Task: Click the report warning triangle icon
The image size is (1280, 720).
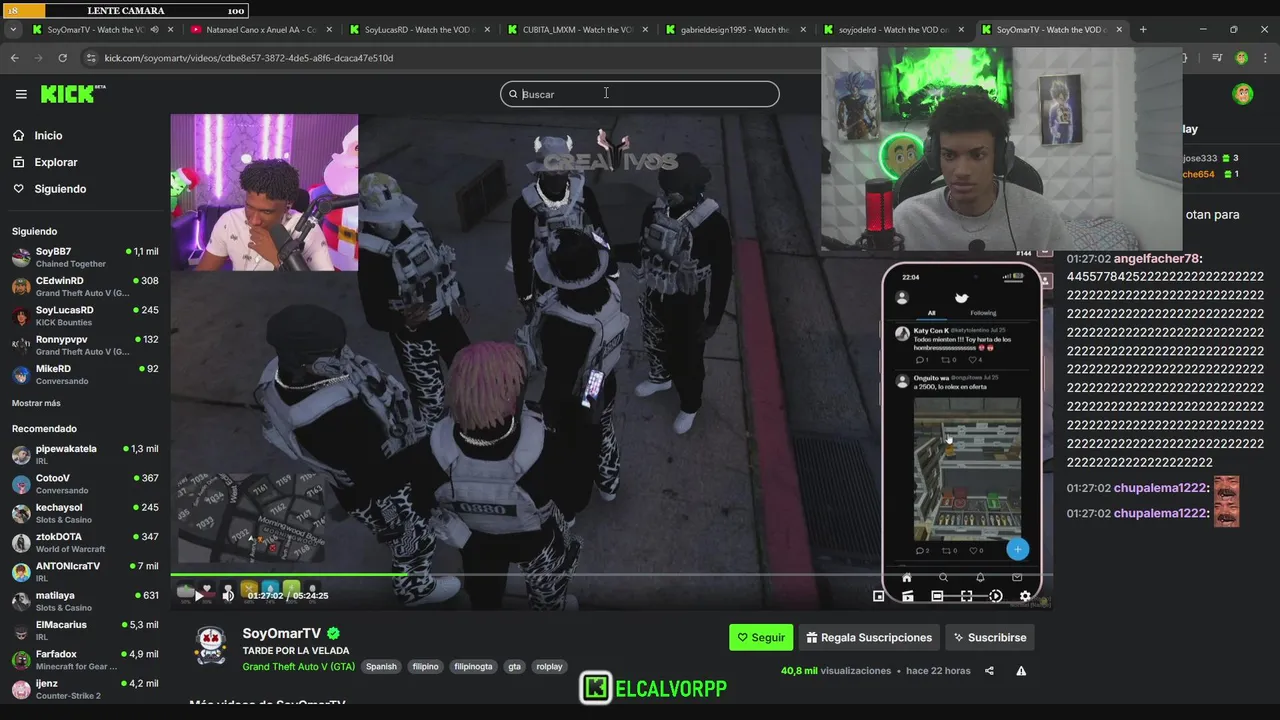Action: 1021,671
